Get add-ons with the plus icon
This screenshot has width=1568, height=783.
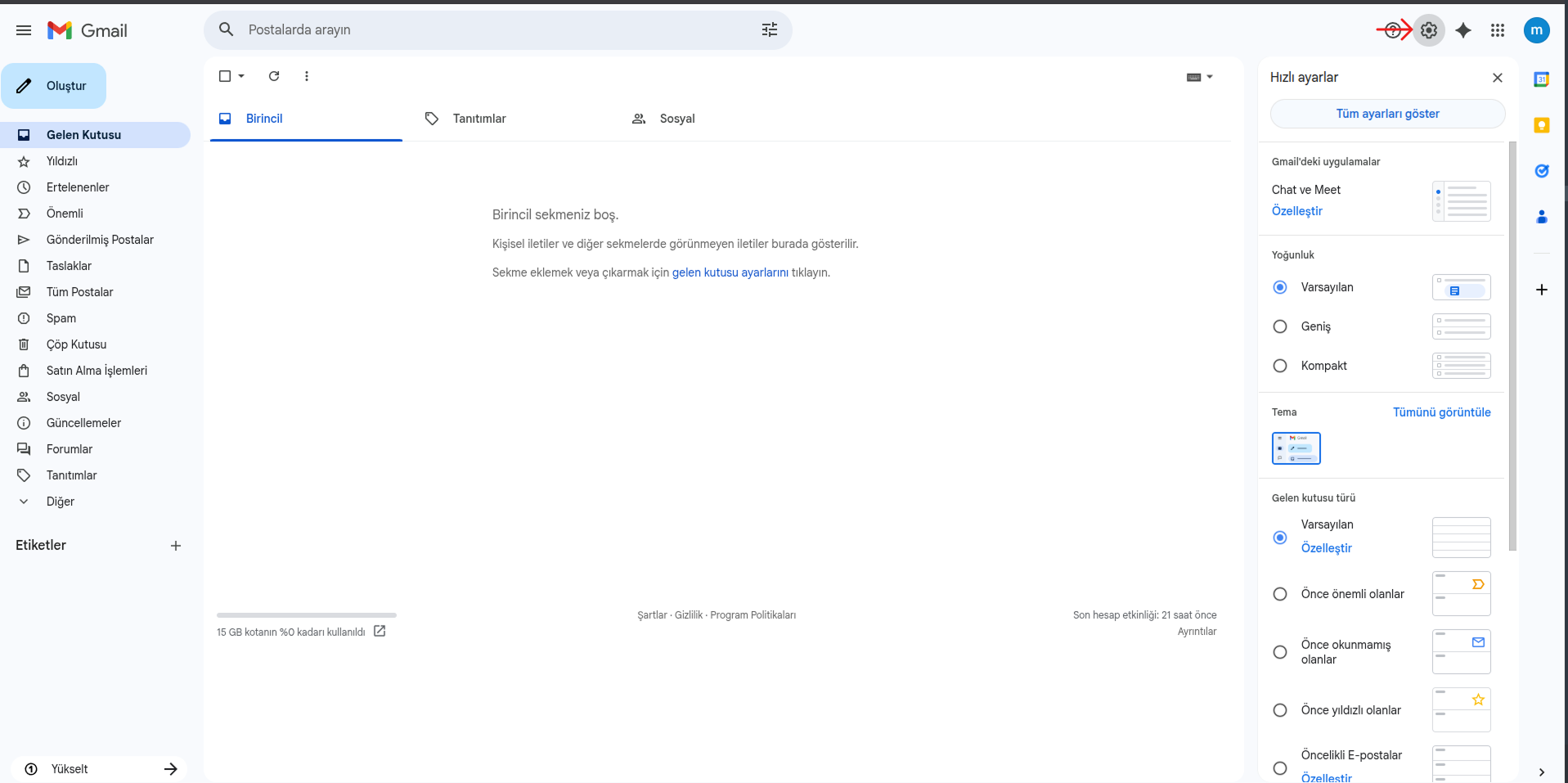pos(1542,290)
